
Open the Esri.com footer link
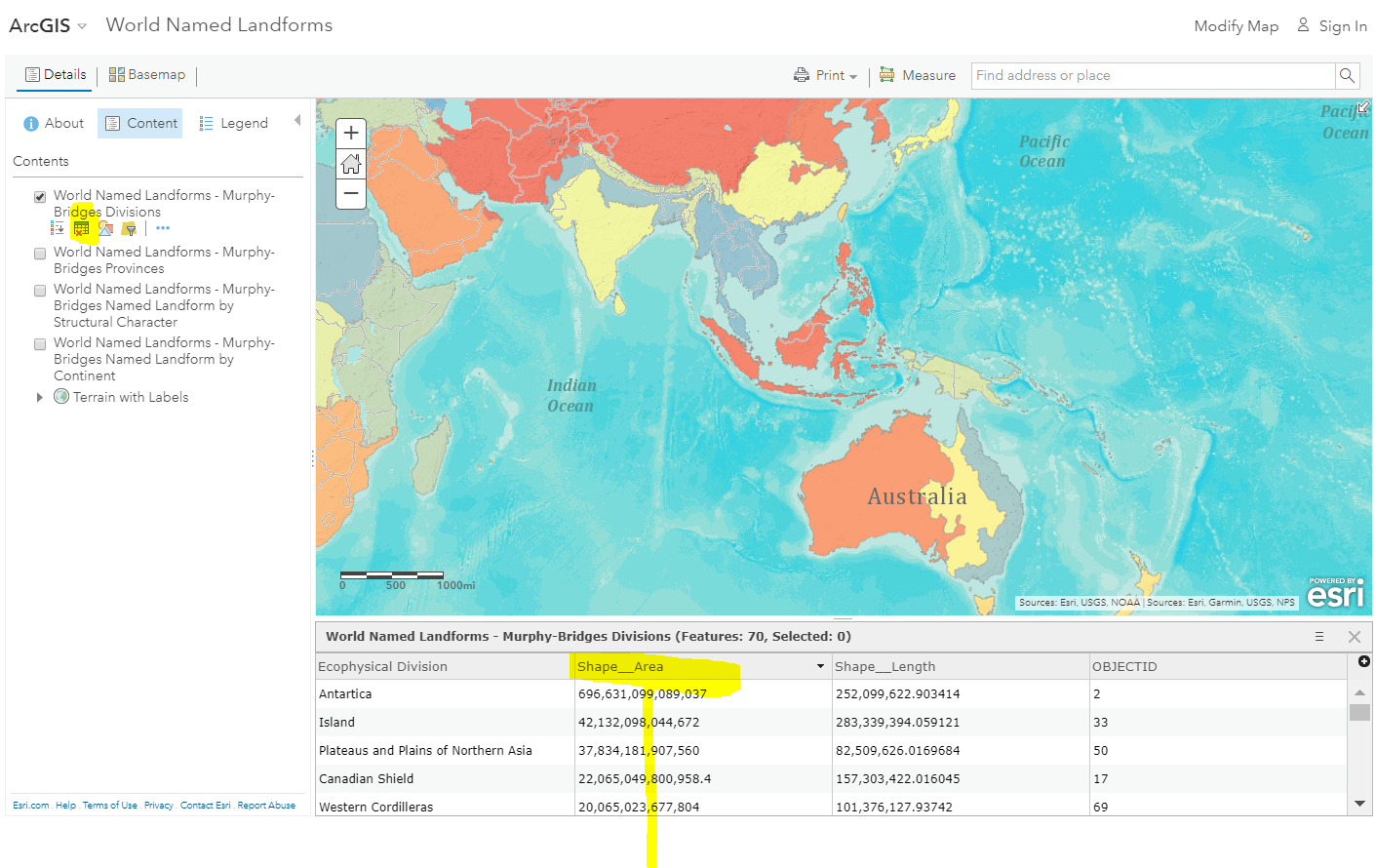tap(31, 806)
